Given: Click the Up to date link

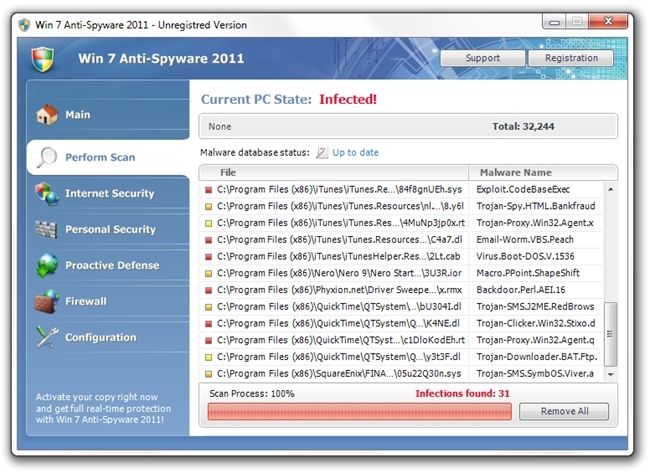Looking at the screenshot, I should (x=355, y=153).
